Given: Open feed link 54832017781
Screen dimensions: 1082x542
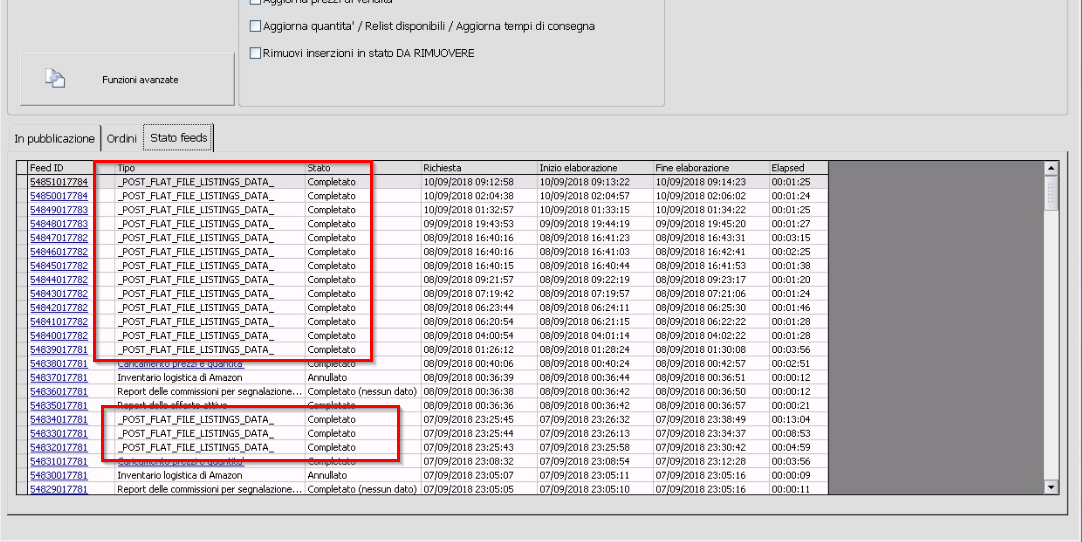Looking at the screenshot, I should [x=59, y=447].
